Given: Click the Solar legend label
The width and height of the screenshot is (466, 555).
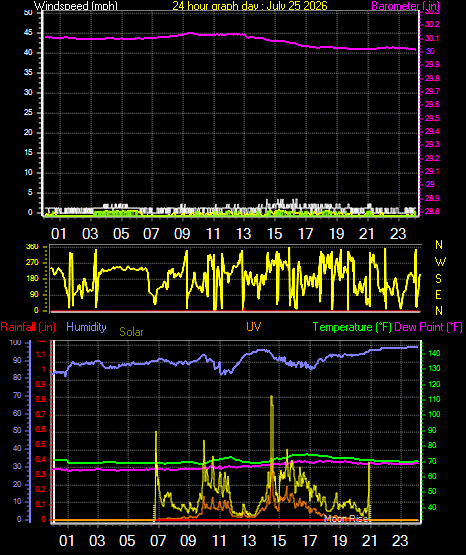Looking at the screenshot, I should tap(131, 332).
